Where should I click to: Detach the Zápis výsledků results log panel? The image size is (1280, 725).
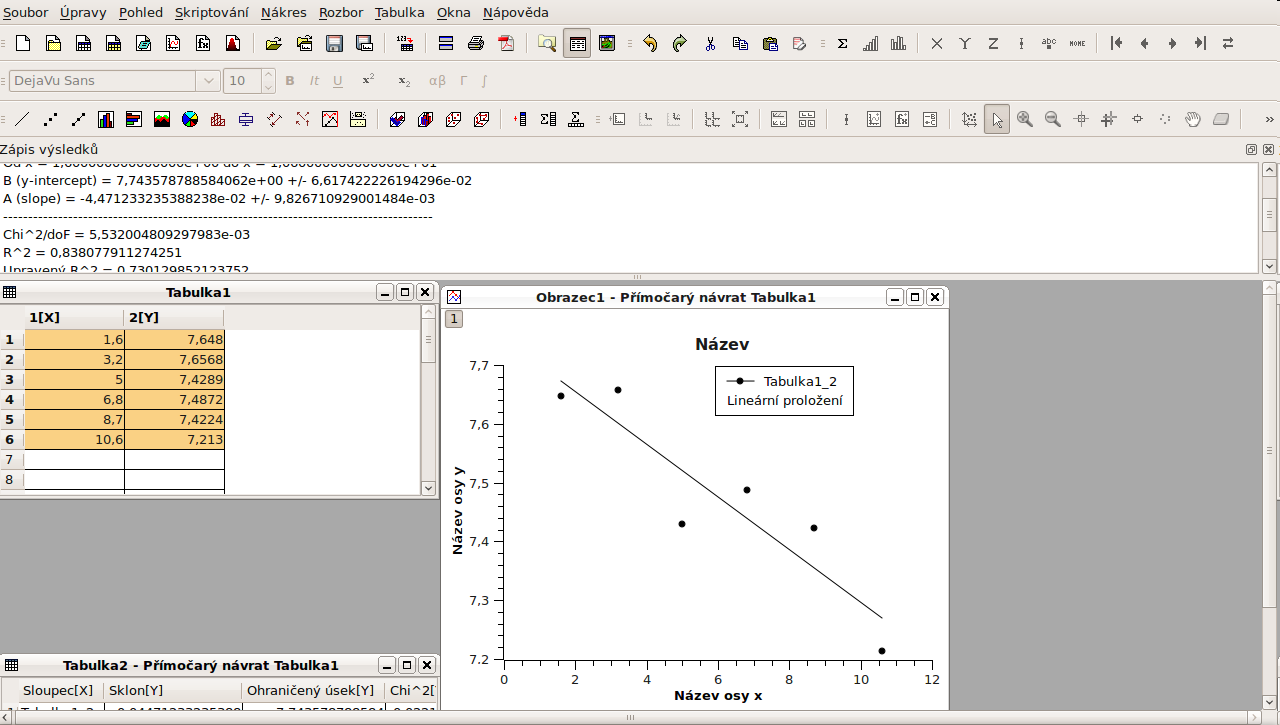pyautogui.click(x=1251, y=149)
